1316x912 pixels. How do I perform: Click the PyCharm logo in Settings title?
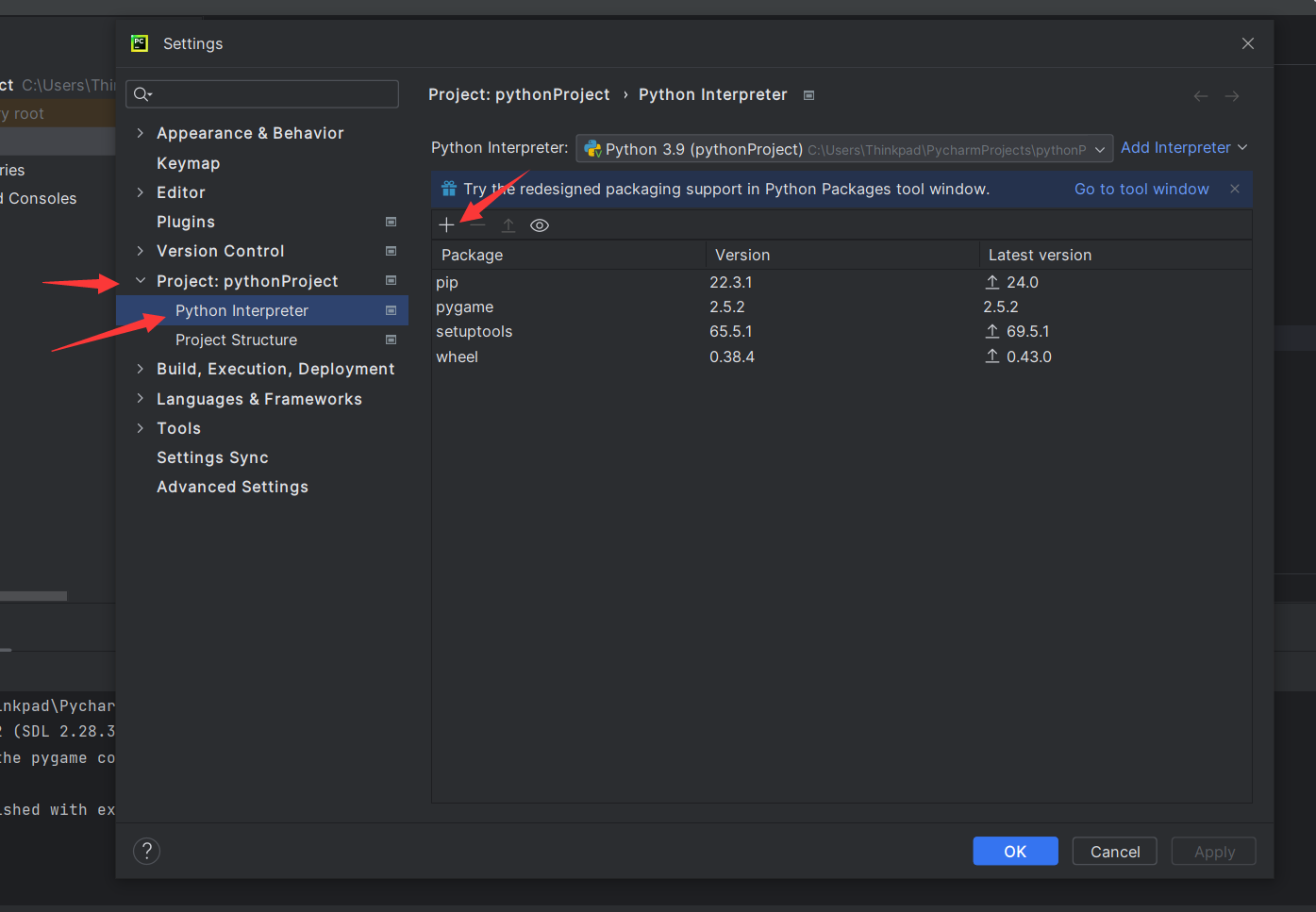pyautogui.click(x=140, y=43)
